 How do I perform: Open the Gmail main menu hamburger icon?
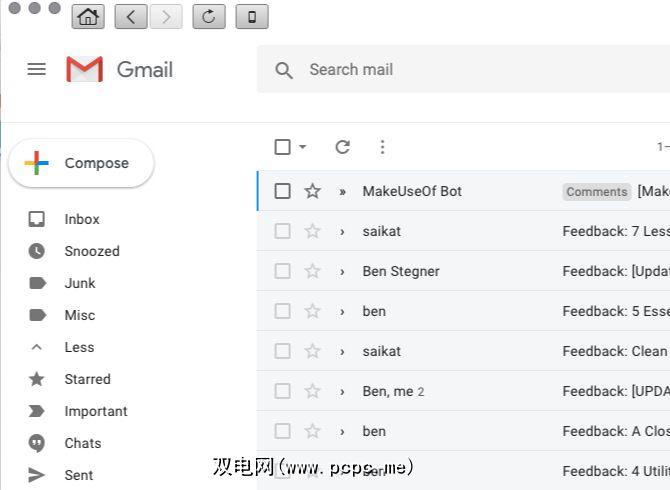click(x=37, y=69)
